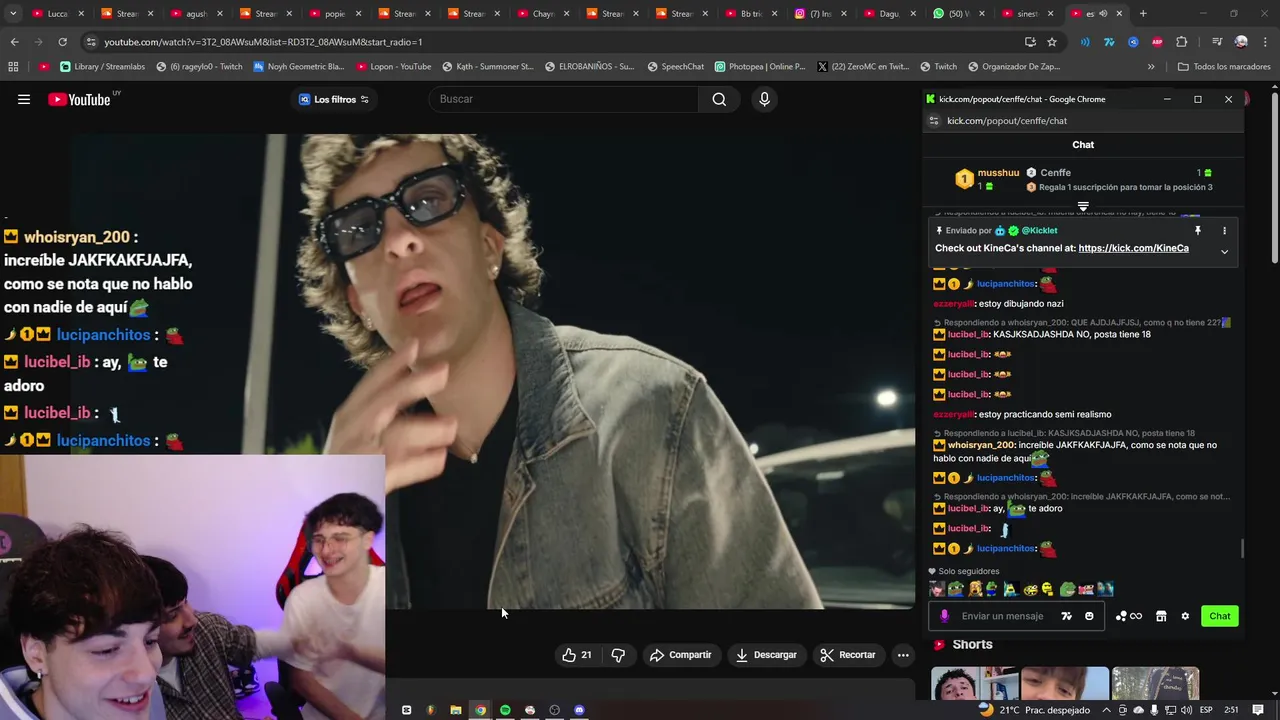Open the Kick channel points infinity icon
Screen dimensions: 1280x720
tap(1128, 616)
